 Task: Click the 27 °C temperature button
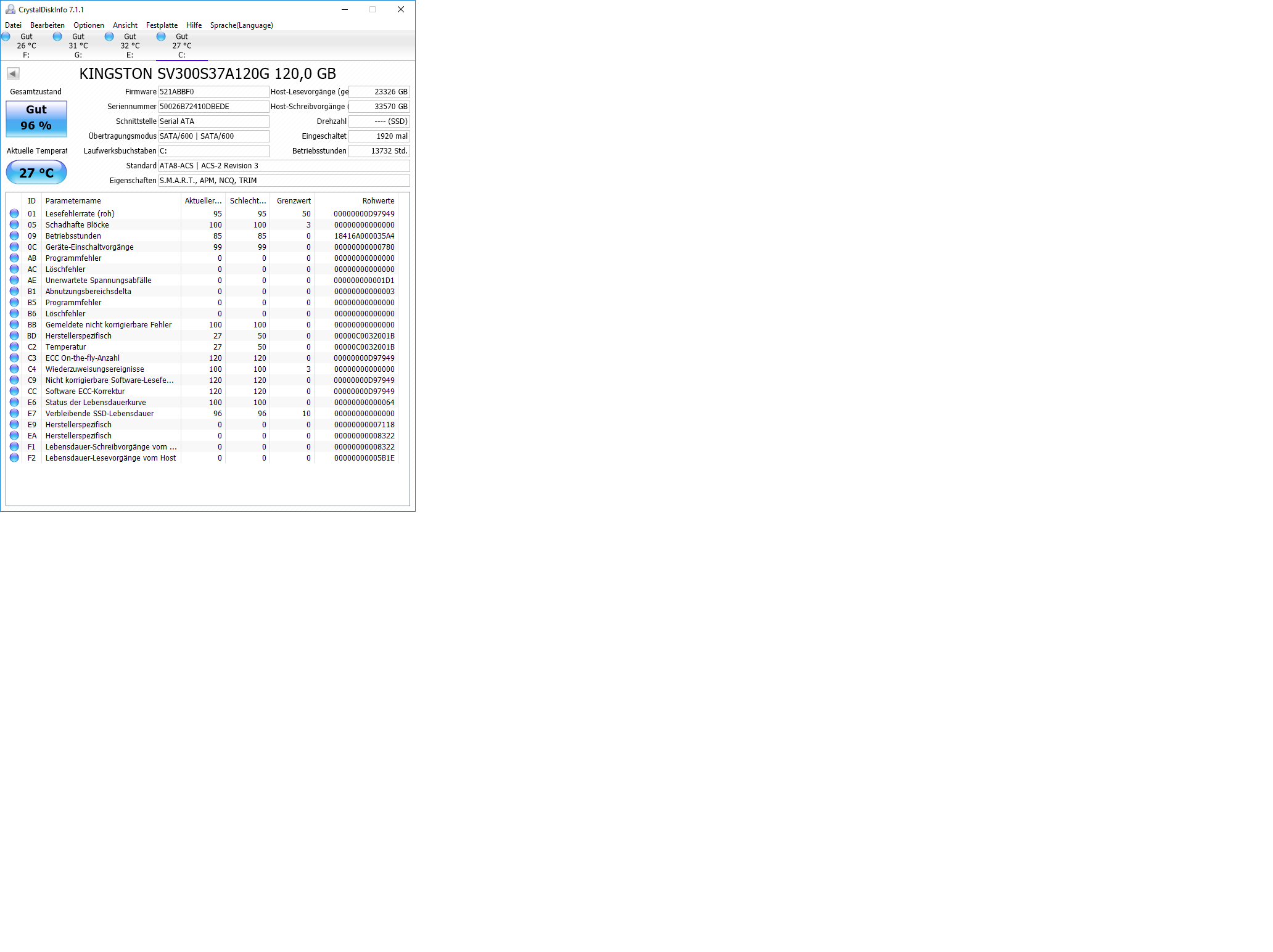(x=36, y=173)
